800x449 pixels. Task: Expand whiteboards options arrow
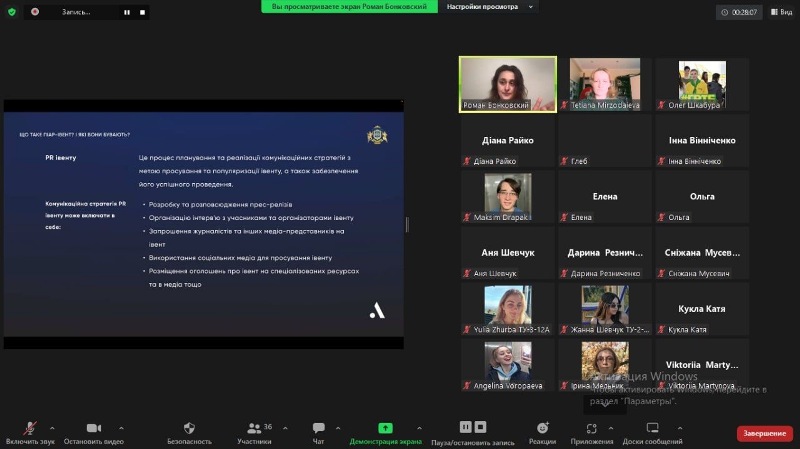click(x=680, y=428)
